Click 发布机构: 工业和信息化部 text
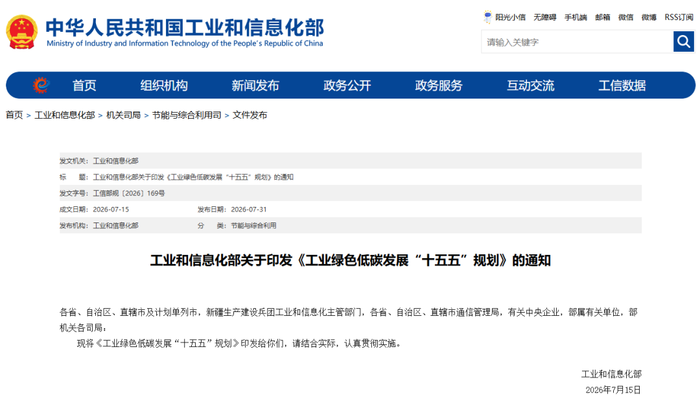 (99, 225)
